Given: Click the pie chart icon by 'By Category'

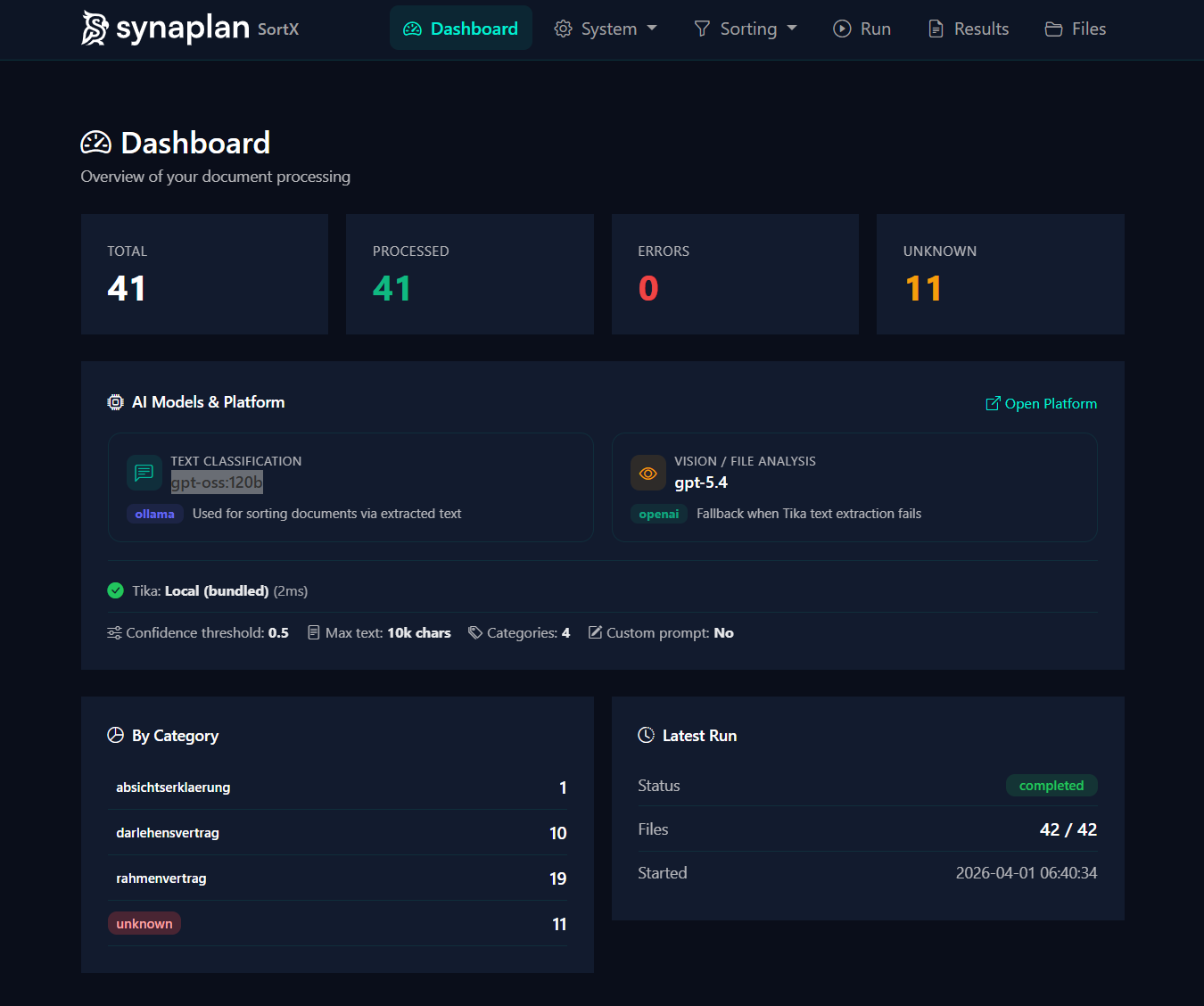Looking at the screenshot, I should tap(115, 735).
